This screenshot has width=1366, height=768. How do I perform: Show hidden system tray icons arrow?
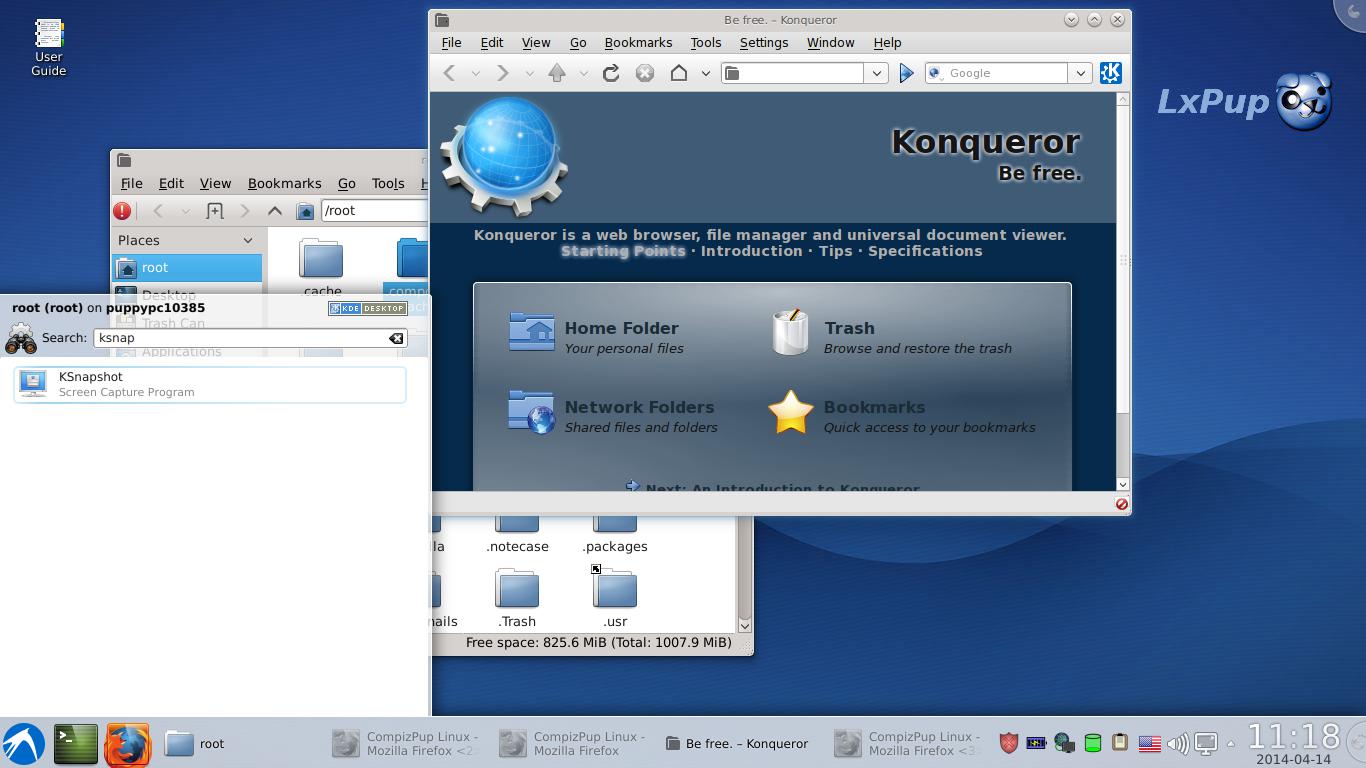[1231, 743]
